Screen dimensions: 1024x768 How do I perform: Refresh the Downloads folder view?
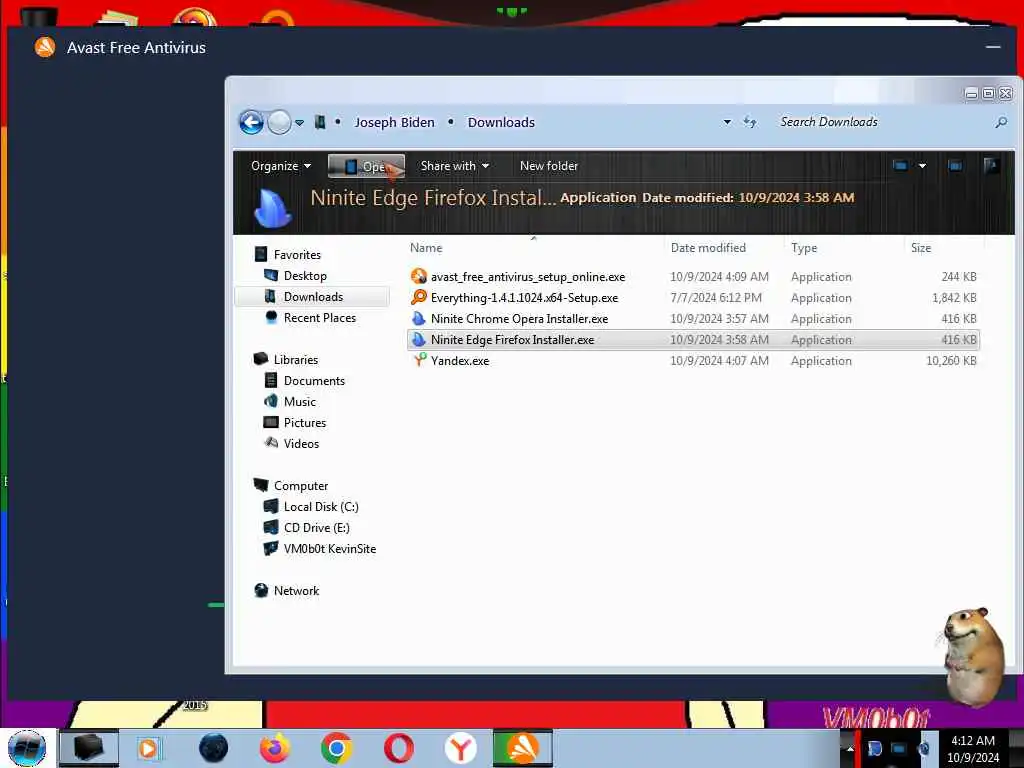[750, 122]
